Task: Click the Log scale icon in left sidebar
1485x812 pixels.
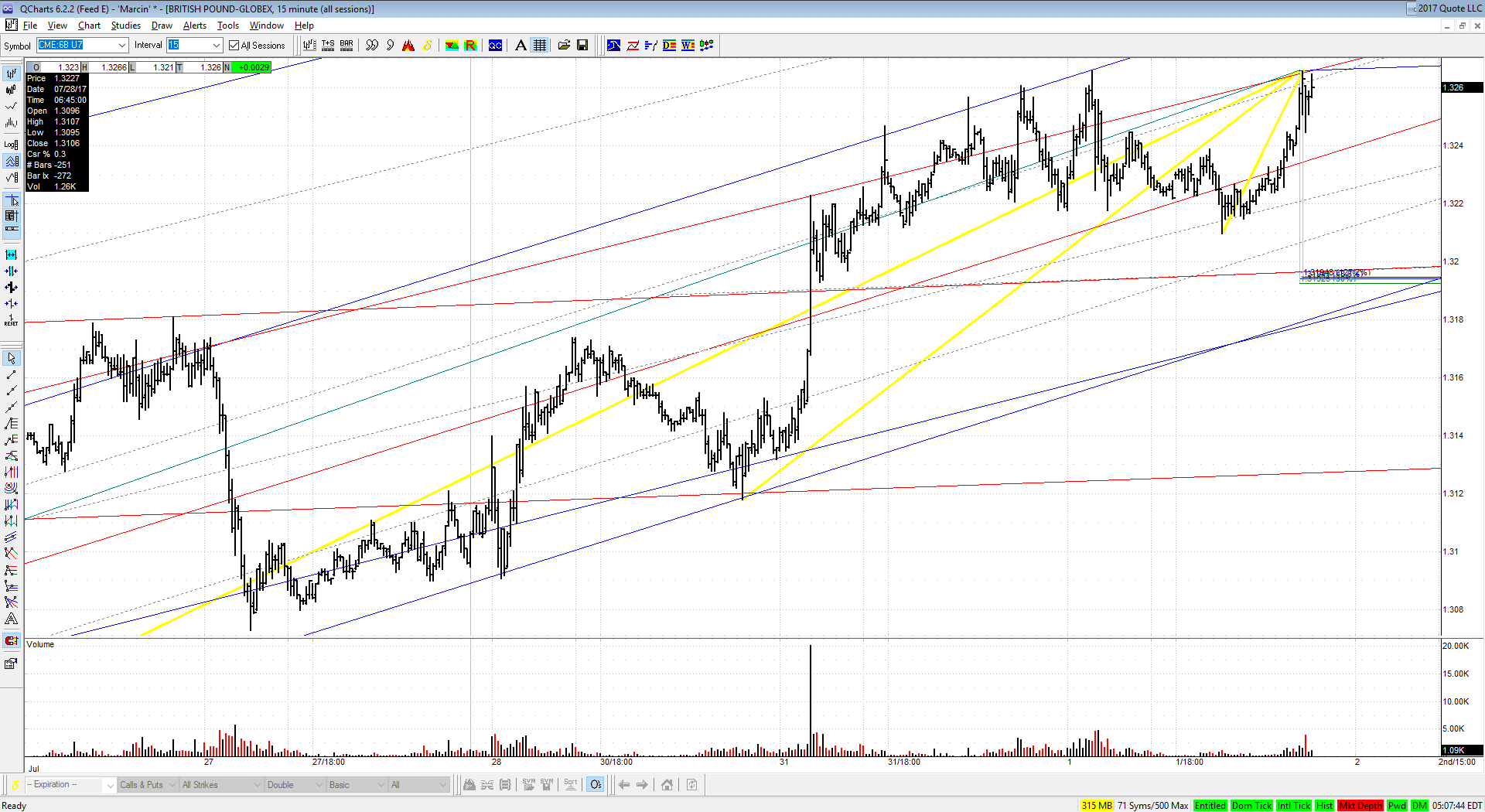Action: click(12, 144)
